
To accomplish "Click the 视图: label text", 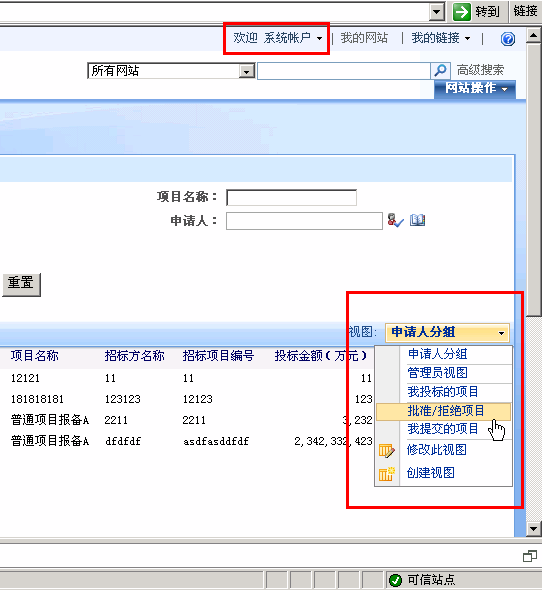I will tap(362, 332).
